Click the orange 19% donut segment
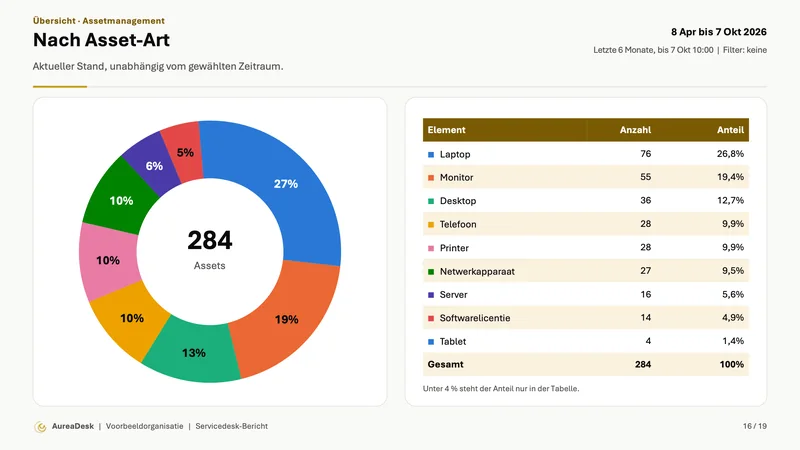800x450 pixels. coord(286,319)
